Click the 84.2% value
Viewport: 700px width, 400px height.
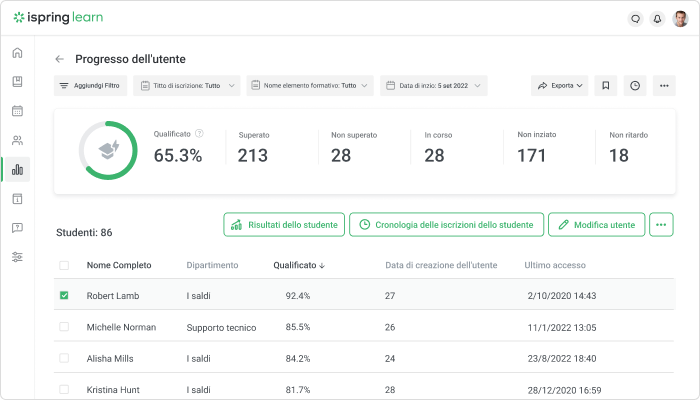[x=298, y=358]
